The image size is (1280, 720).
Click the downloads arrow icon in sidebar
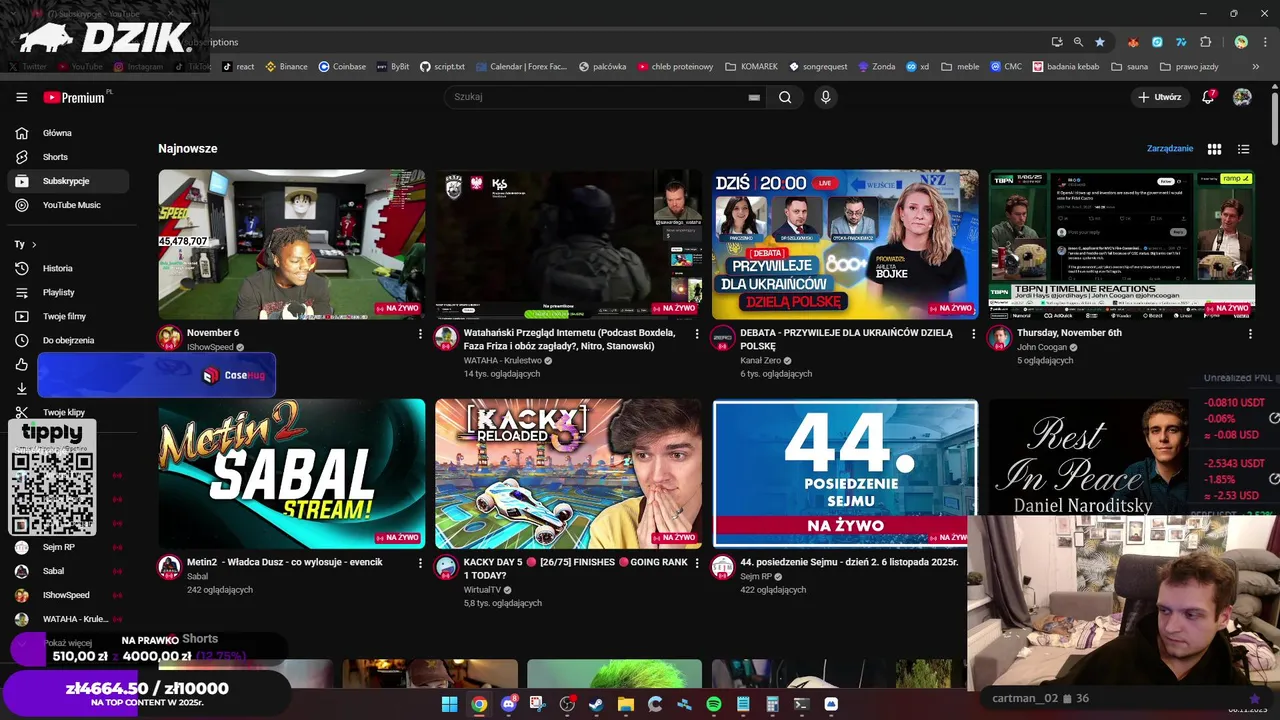pyautogui.click(x=22, y=388)
